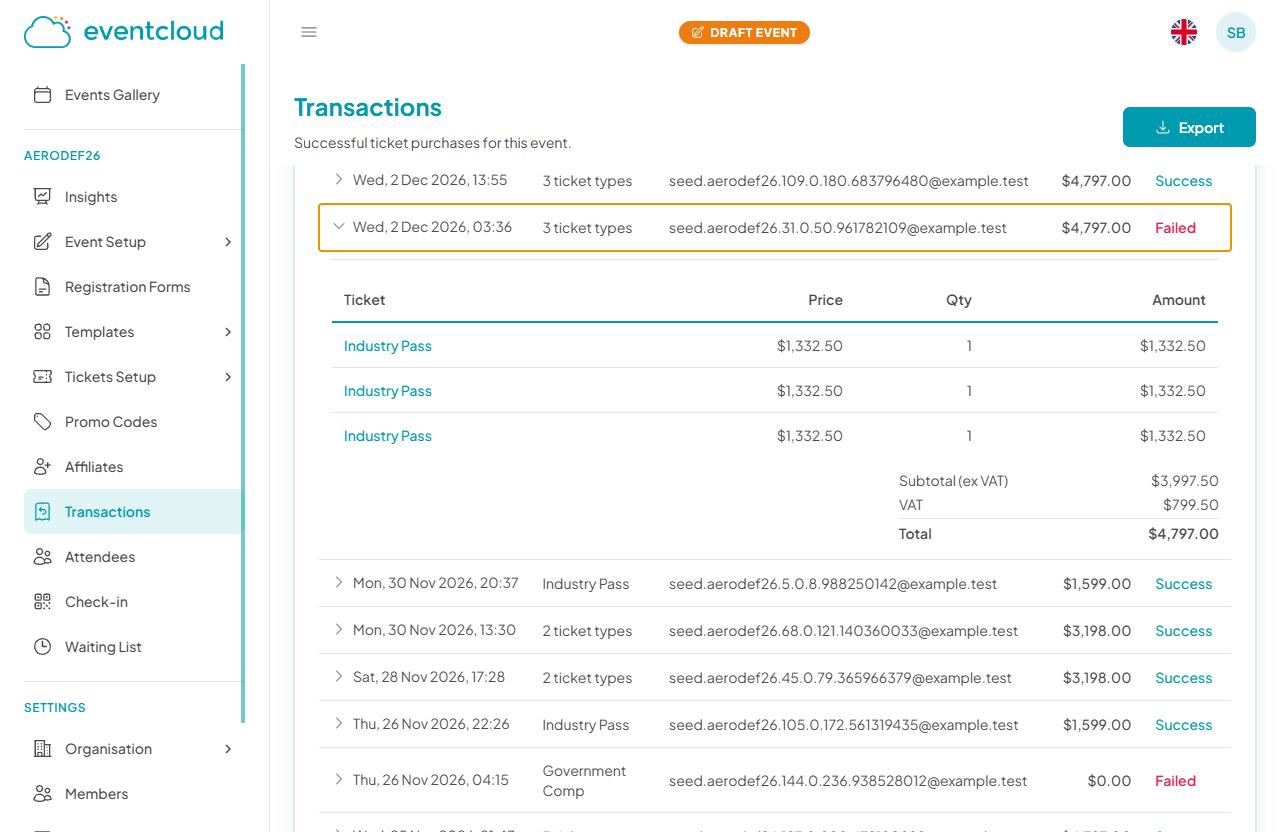This screenshot has height=832, width=1280.
Task: Click the Government Comp ticket type cell
Action: [584, 781]
